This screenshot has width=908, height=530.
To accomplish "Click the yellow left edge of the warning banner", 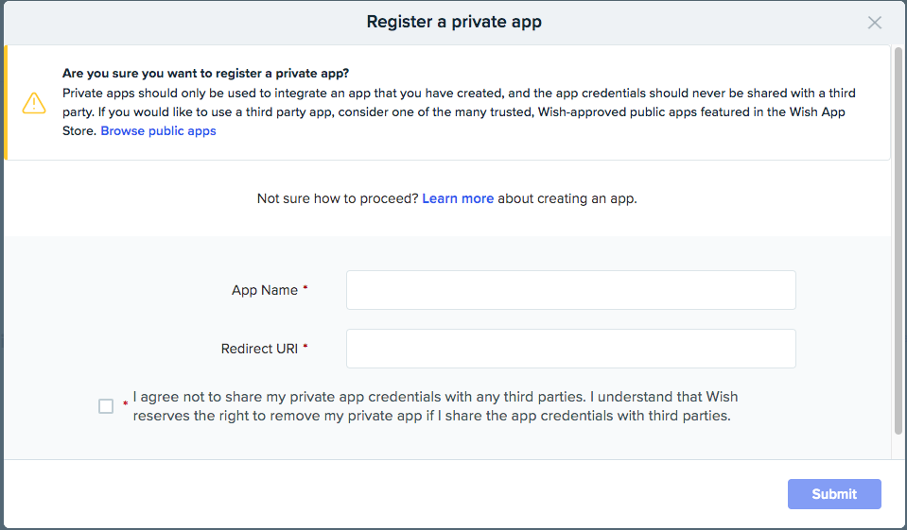I will tap(6, 103).
